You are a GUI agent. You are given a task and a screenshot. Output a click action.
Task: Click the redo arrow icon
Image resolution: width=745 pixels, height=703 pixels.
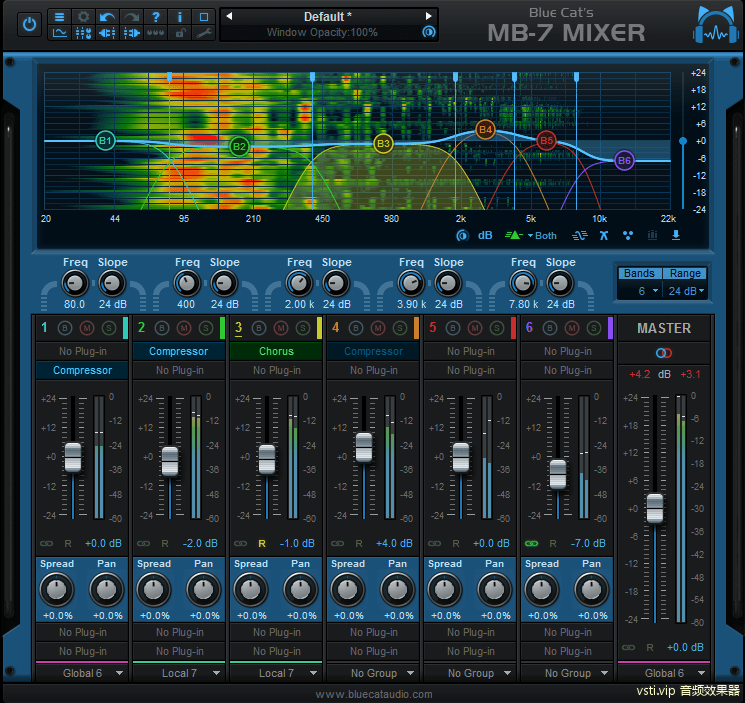pyautogui.click(x=132, y=17)
